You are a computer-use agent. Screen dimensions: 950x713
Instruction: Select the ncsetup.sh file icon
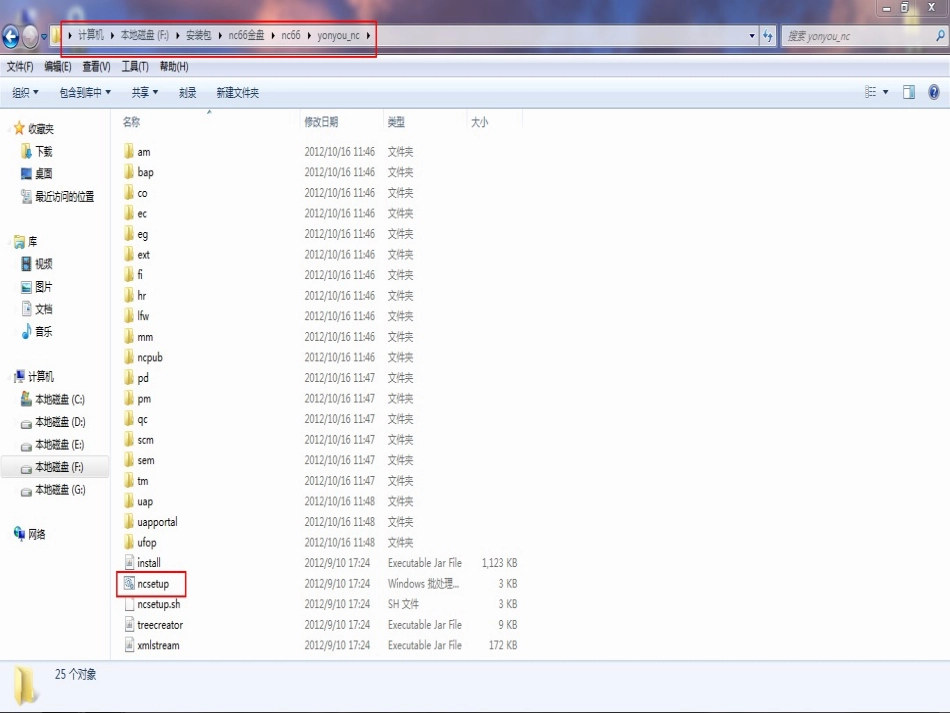tap(129, 604)
